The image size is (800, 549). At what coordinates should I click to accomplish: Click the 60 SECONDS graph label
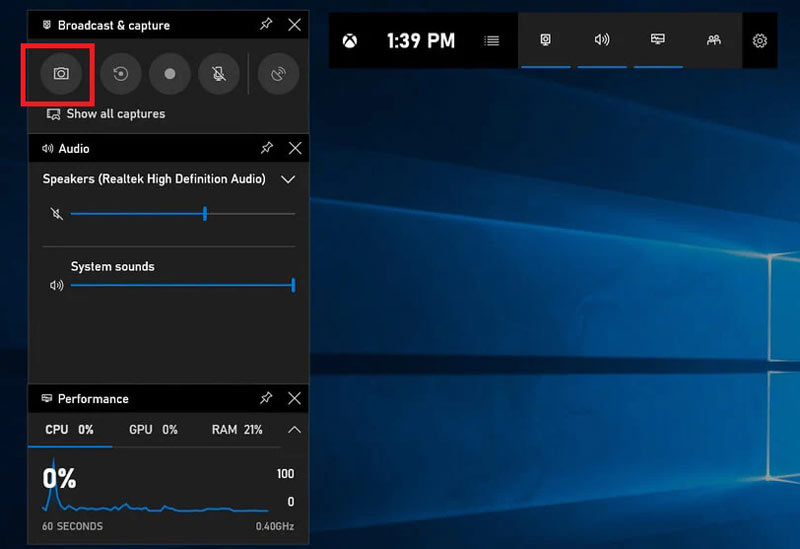[x=72, y=526]
